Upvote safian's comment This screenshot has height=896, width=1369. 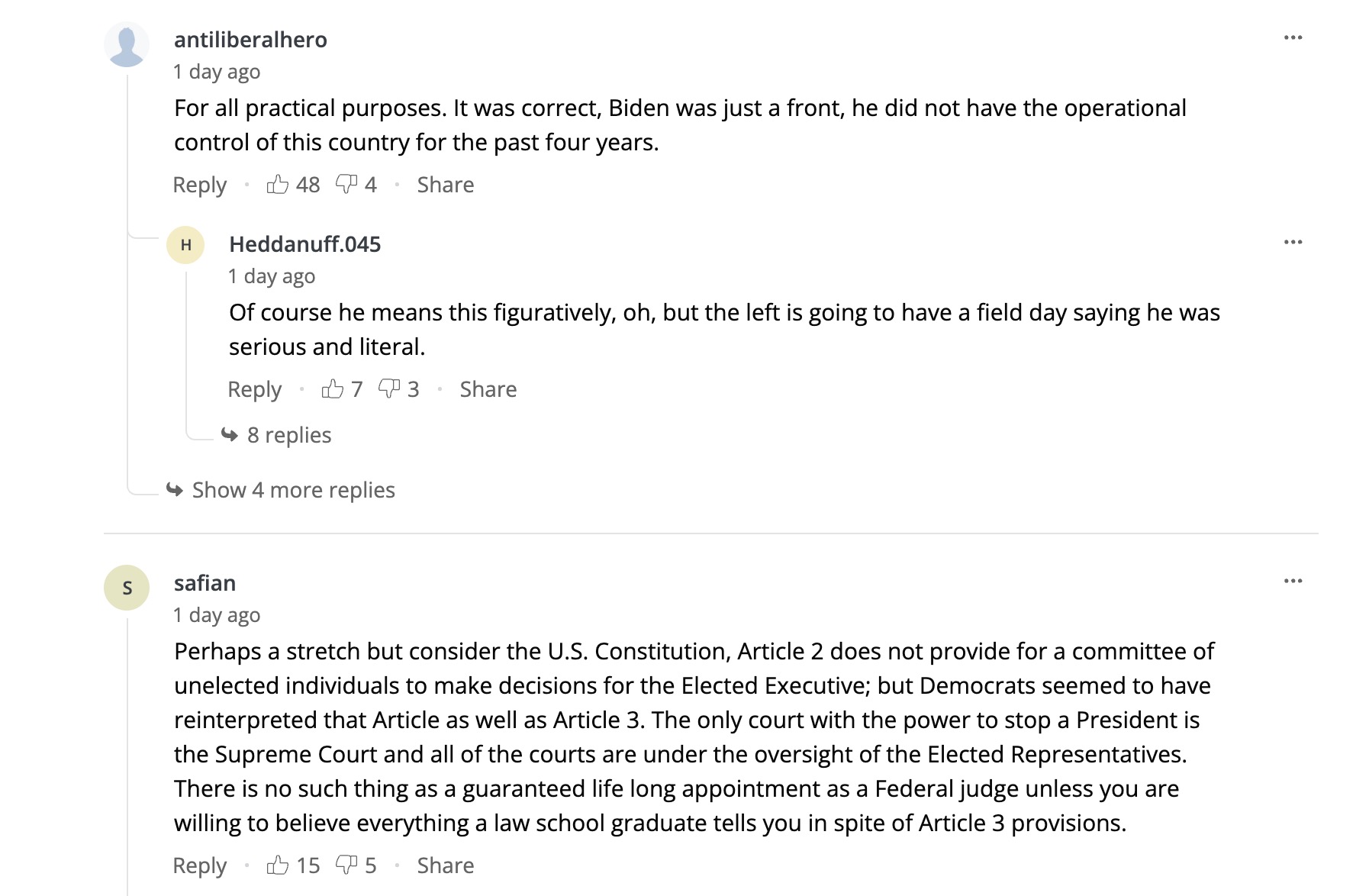click(278, 865)
